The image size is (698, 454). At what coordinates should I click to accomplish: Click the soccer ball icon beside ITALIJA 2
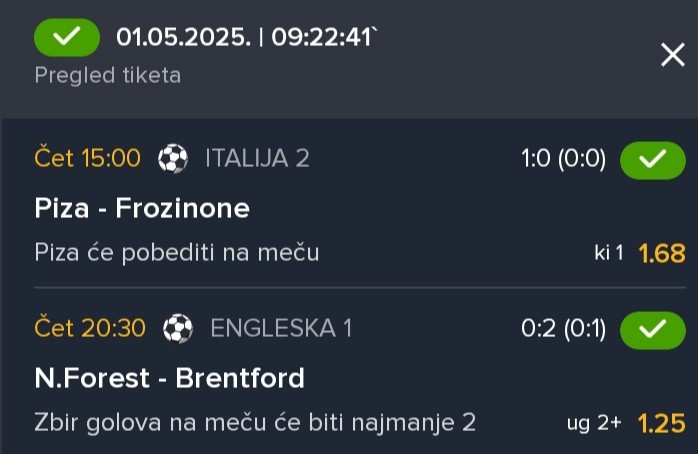coord(173,158)
